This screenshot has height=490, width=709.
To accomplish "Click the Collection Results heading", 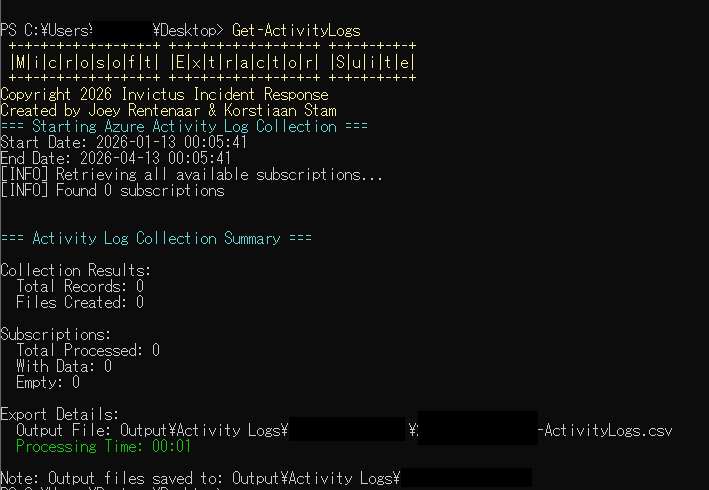I will (76, 270).
